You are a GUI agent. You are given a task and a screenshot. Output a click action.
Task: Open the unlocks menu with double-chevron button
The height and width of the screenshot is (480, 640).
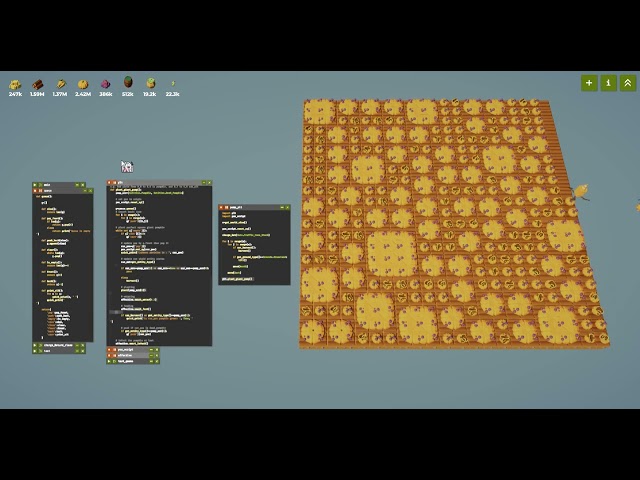pyautogui.click(x=628, y=83)
